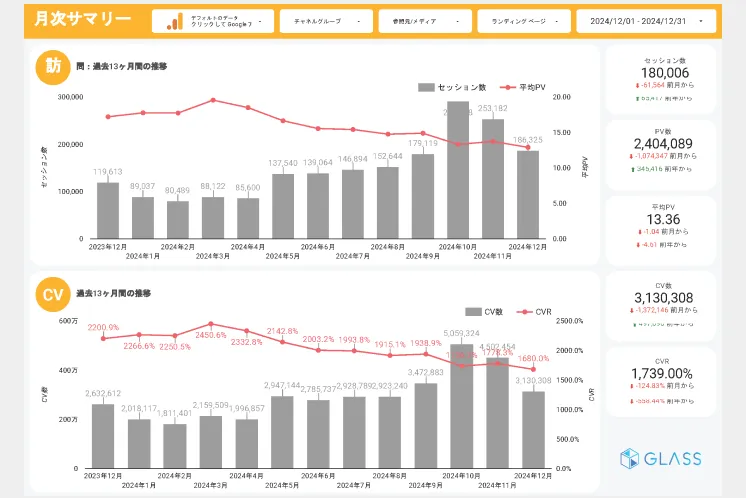Open the ランディングページ dropdown filter

coord(524,21)
